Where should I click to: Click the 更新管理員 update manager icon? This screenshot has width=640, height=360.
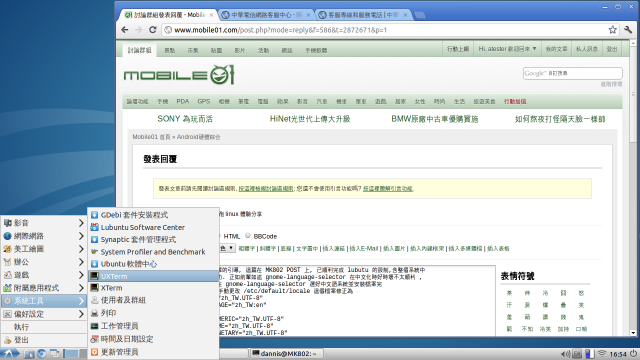94,352
